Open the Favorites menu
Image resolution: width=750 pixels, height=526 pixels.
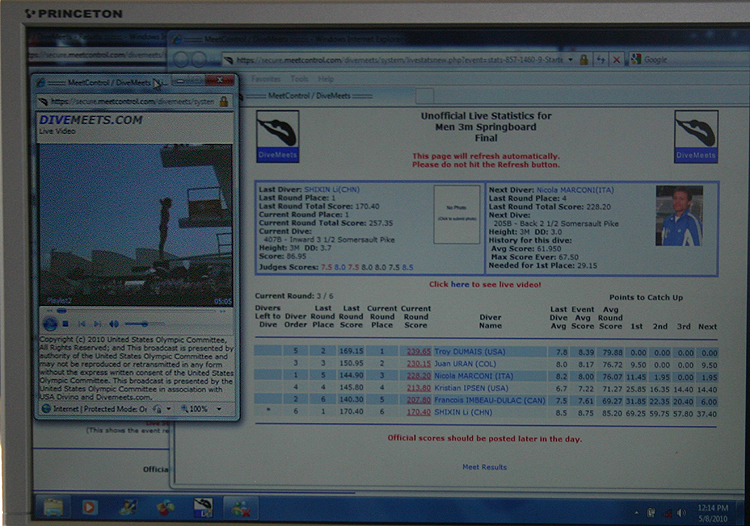point(266,79)
